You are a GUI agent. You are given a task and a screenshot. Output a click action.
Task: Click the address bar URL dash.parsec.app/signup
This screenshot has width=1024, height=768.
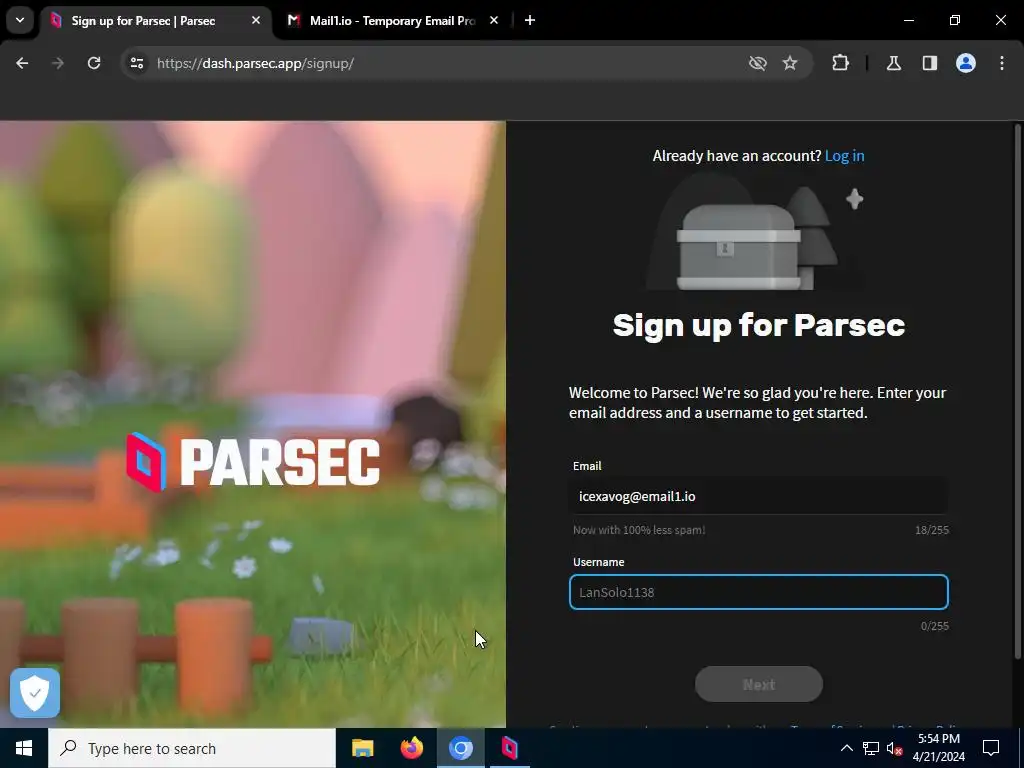click(x=255, y=63)
